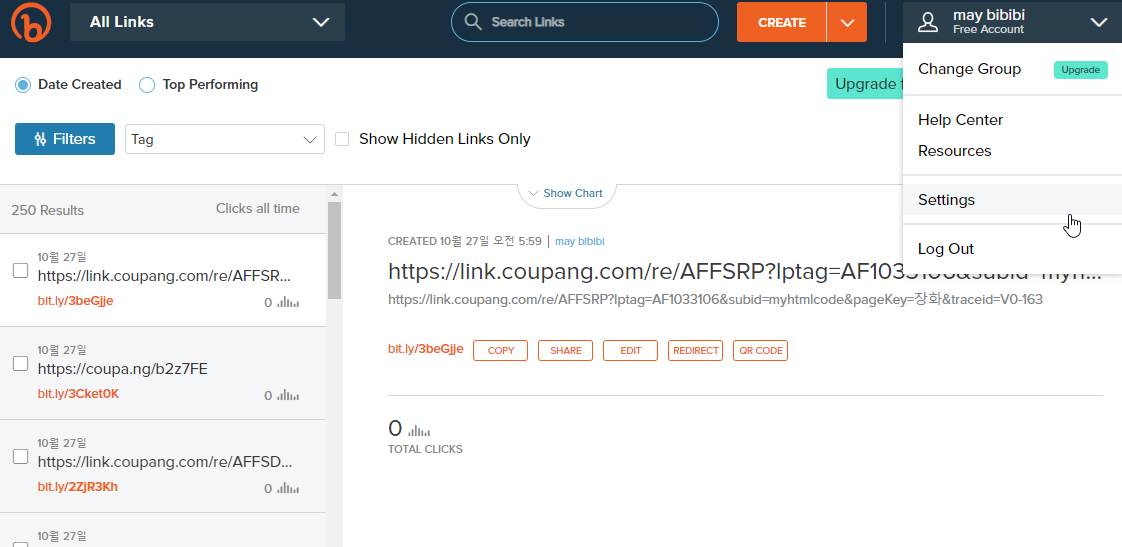Click the Upgrade badge next to Change Group
The image size is (1122, 547).
click(1080, 69)
